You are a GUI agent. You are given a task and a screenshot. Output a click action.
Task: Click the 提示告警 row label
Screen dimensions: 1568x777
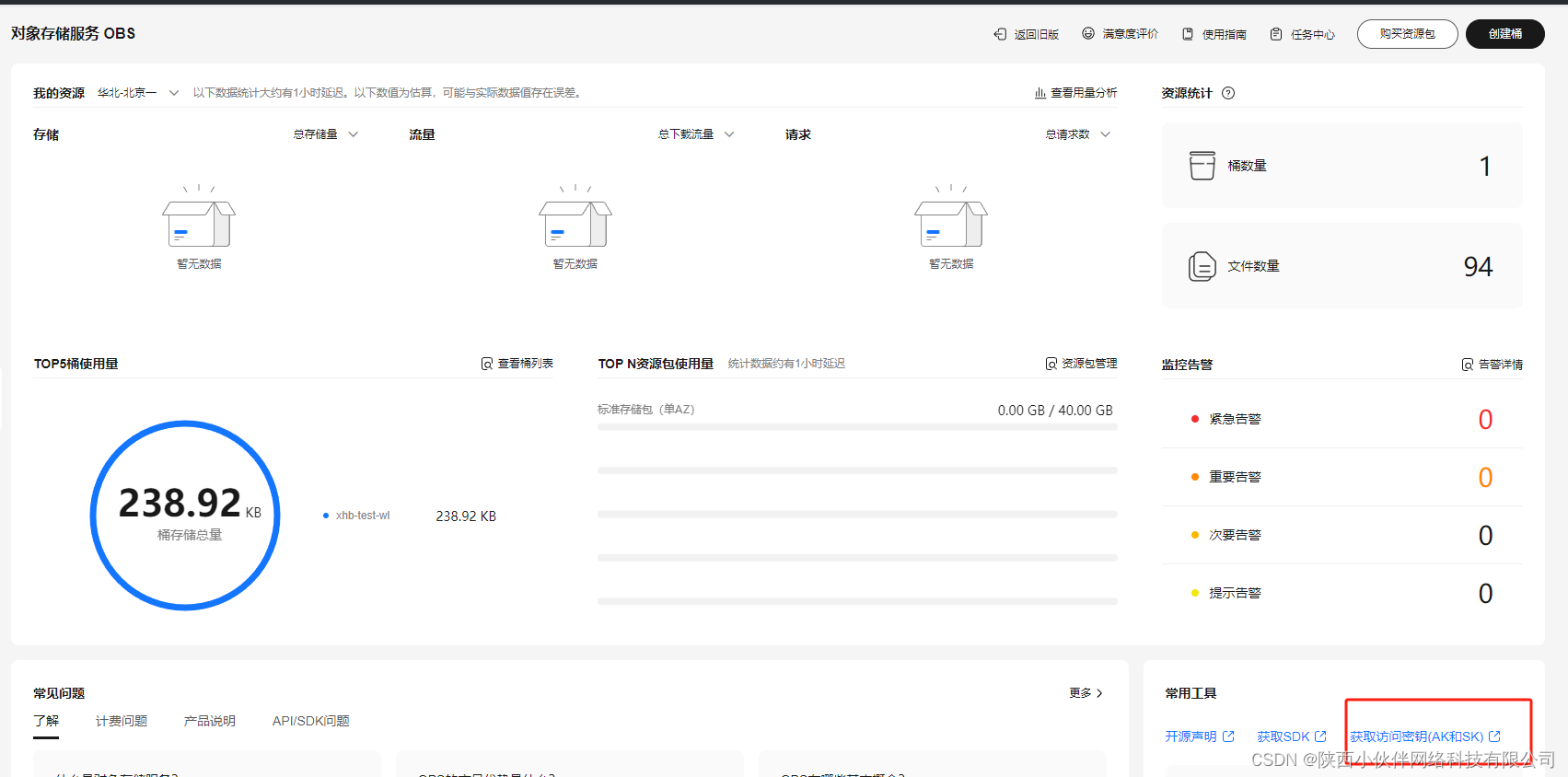1236,593
